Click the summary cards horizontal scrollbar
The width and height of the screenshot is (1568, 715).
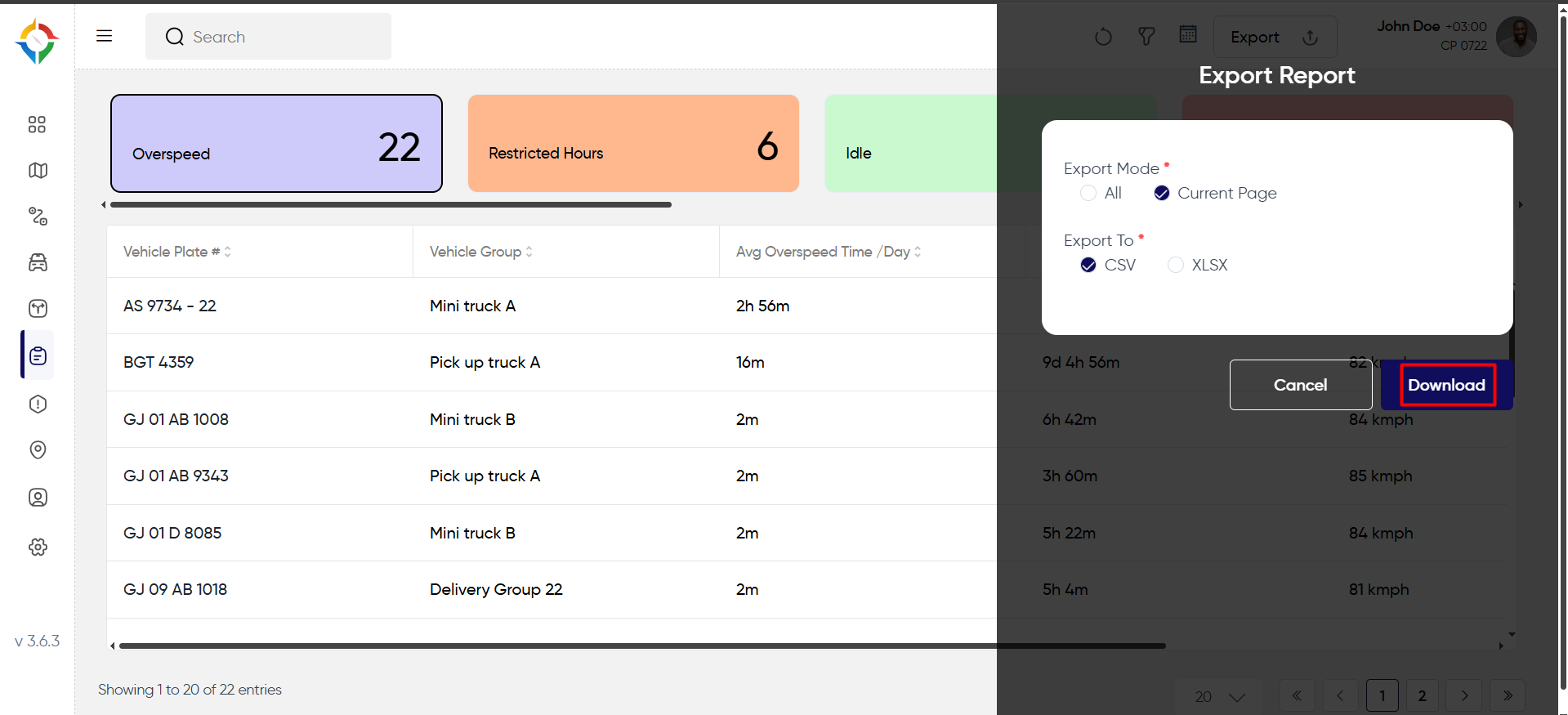391,204
